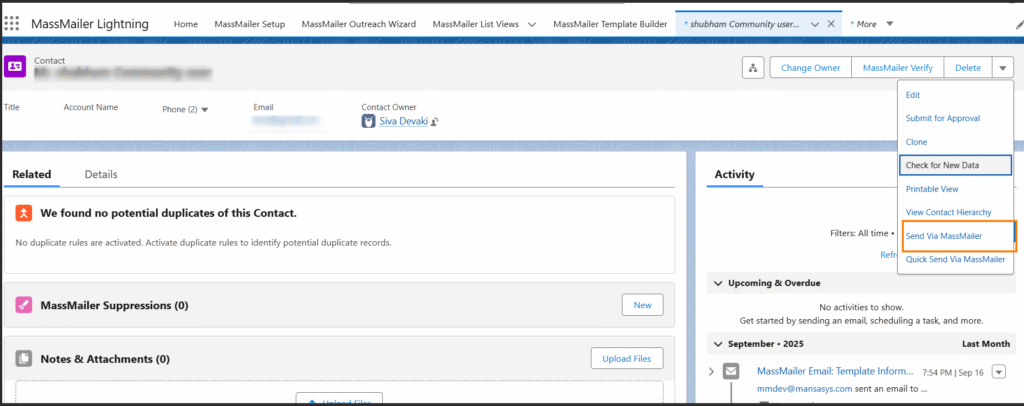Screen dimensions: 1024x406
Task: Open the Phone (2) dropdown arrow
Action: pos(205,110)
